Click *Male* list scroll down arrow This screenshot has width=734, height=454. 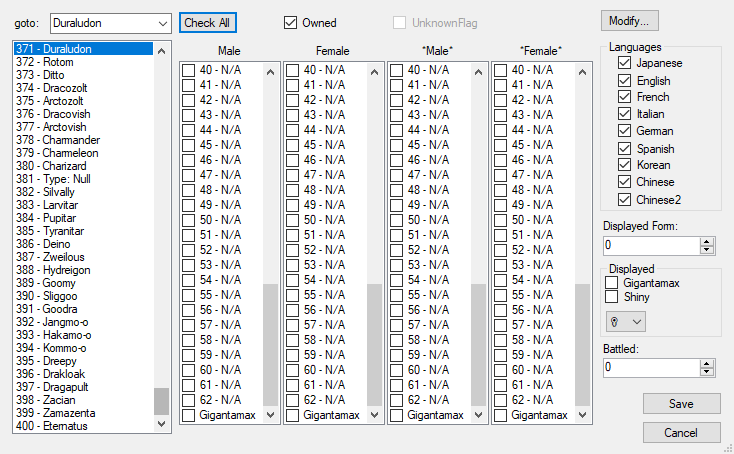coord(478,414)
